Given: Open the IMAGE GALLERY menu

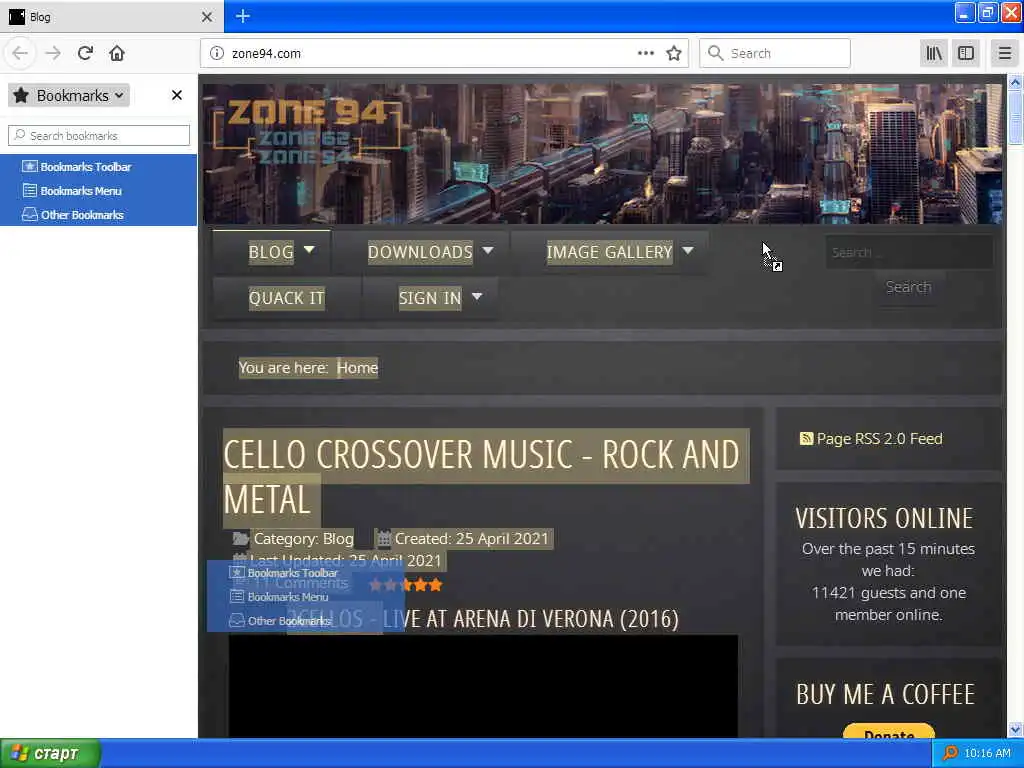Looking at the screenshot, I should [609, 252].
